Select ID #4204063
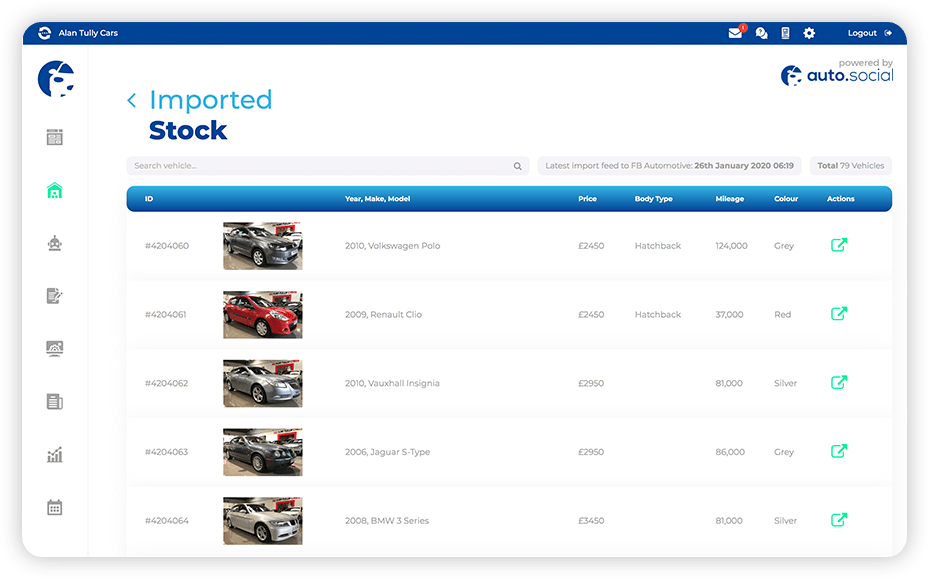Viewport: 929px width, 579px height. (x=166, y=452)
